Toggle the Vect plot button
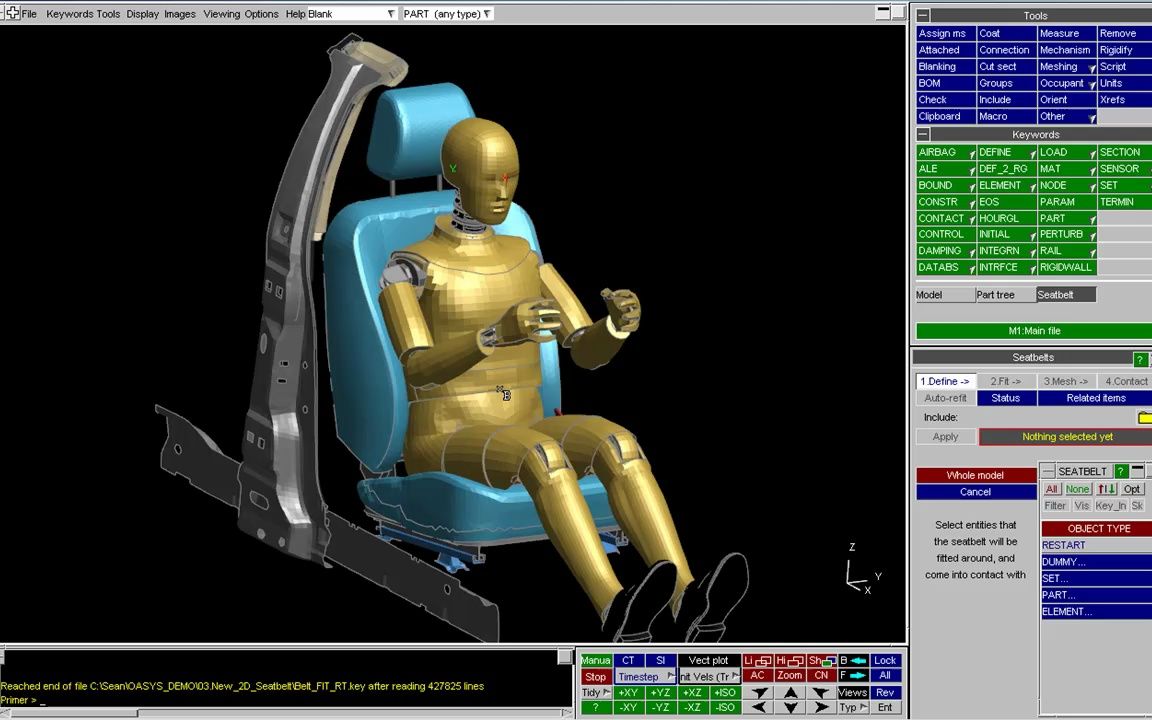The image size is (1152, 720). (x=709, y=660)
